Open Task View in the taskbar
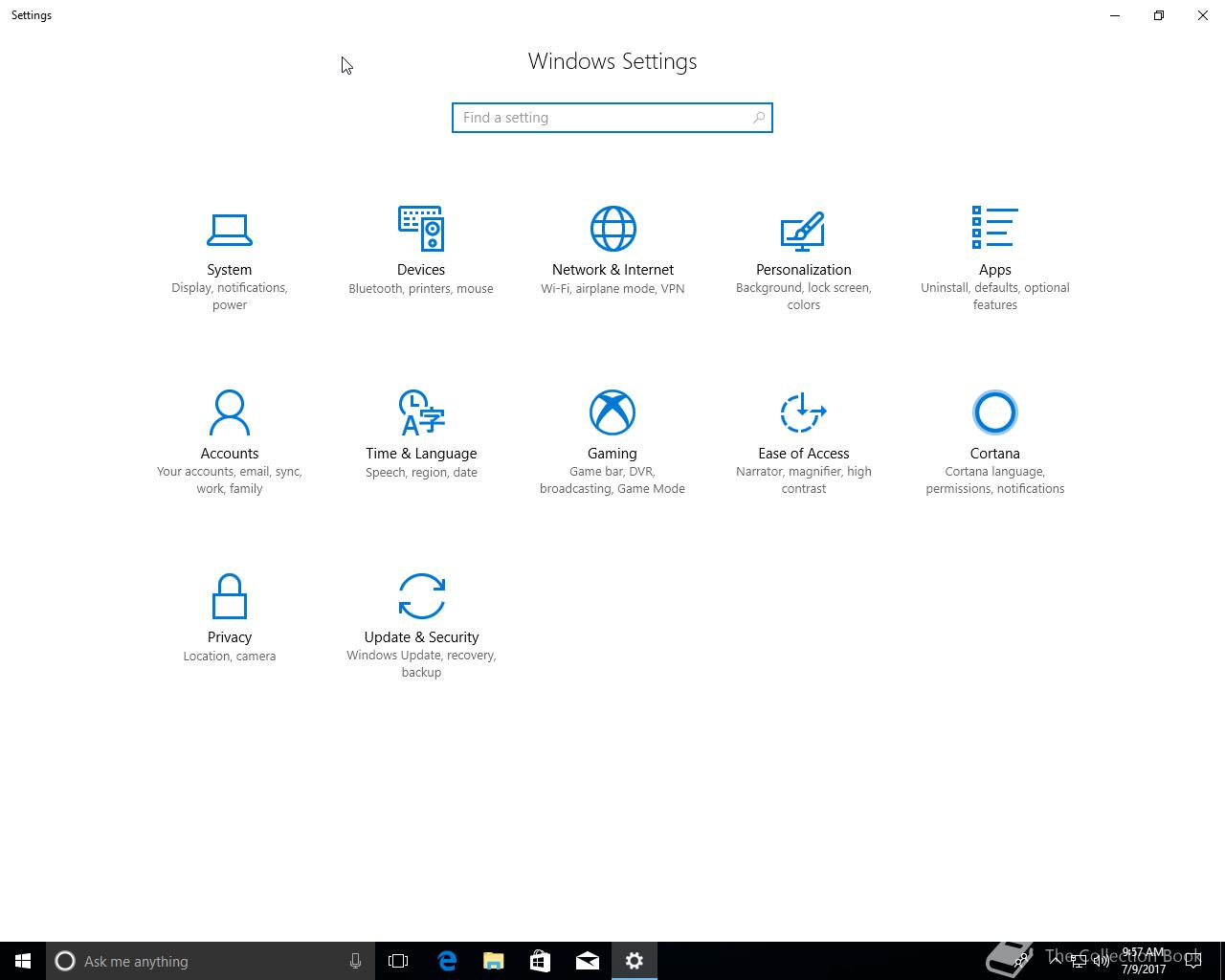Image resolution: width=1225 pixels, height=980 pixels. [x=398, y=961]
